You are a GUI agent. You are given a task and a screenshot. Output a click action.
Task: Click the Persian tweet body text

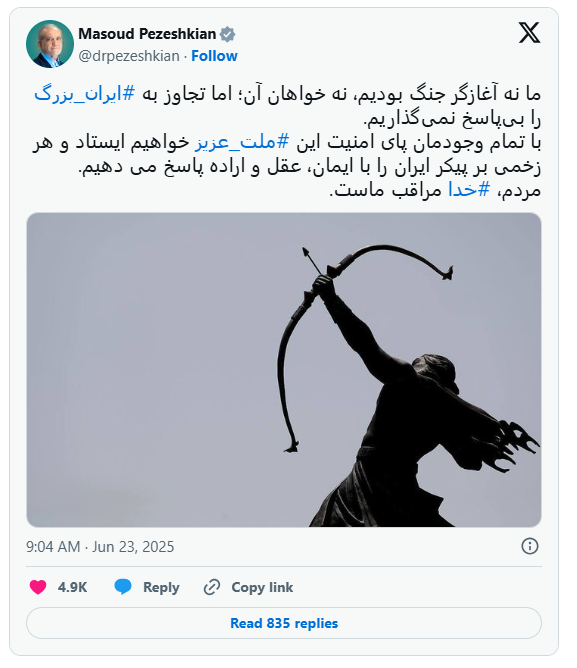click(287, 142)
